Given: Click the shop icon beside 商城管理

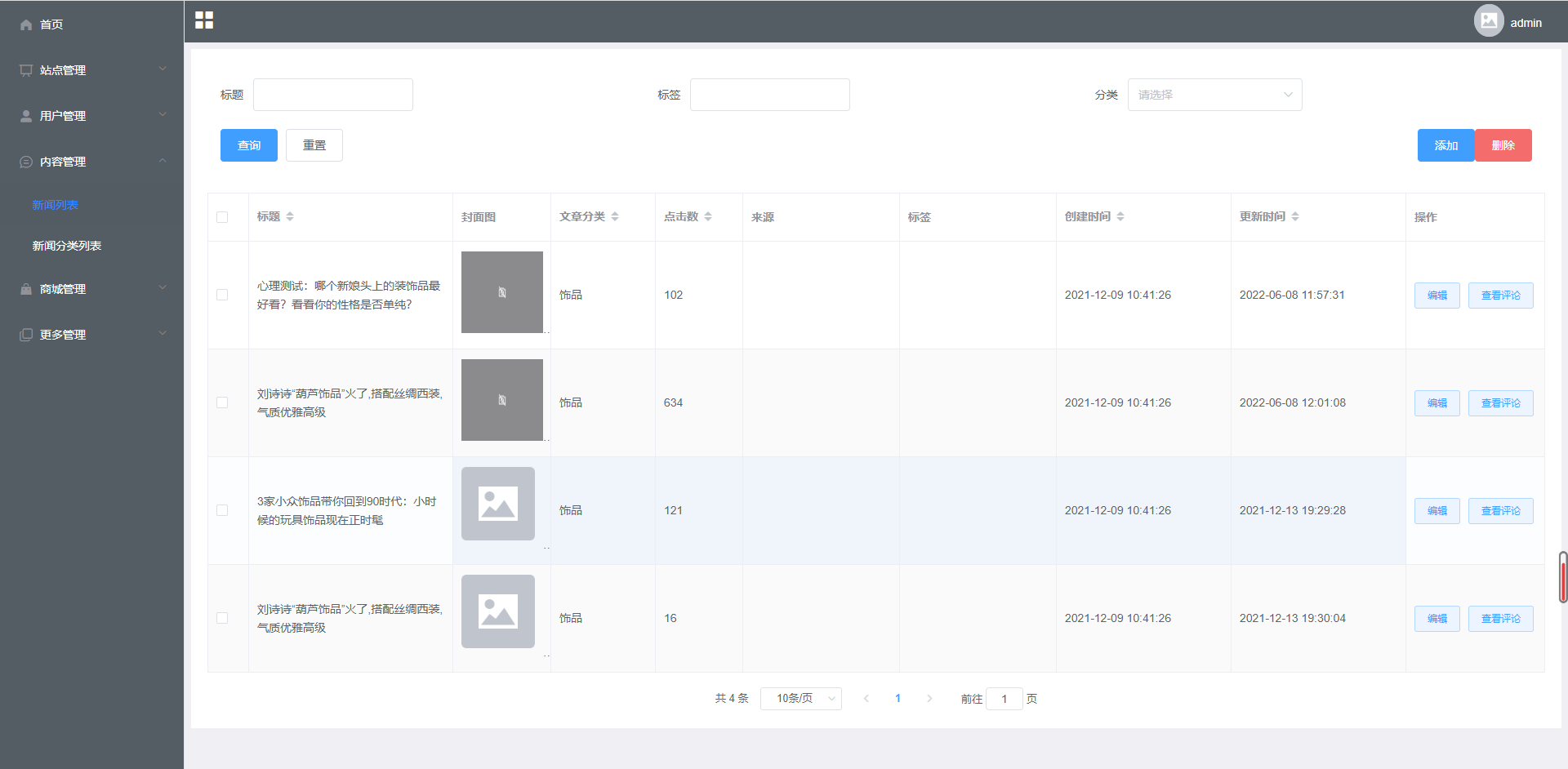Looking at the screenshot, I should [x=26, y=289].
